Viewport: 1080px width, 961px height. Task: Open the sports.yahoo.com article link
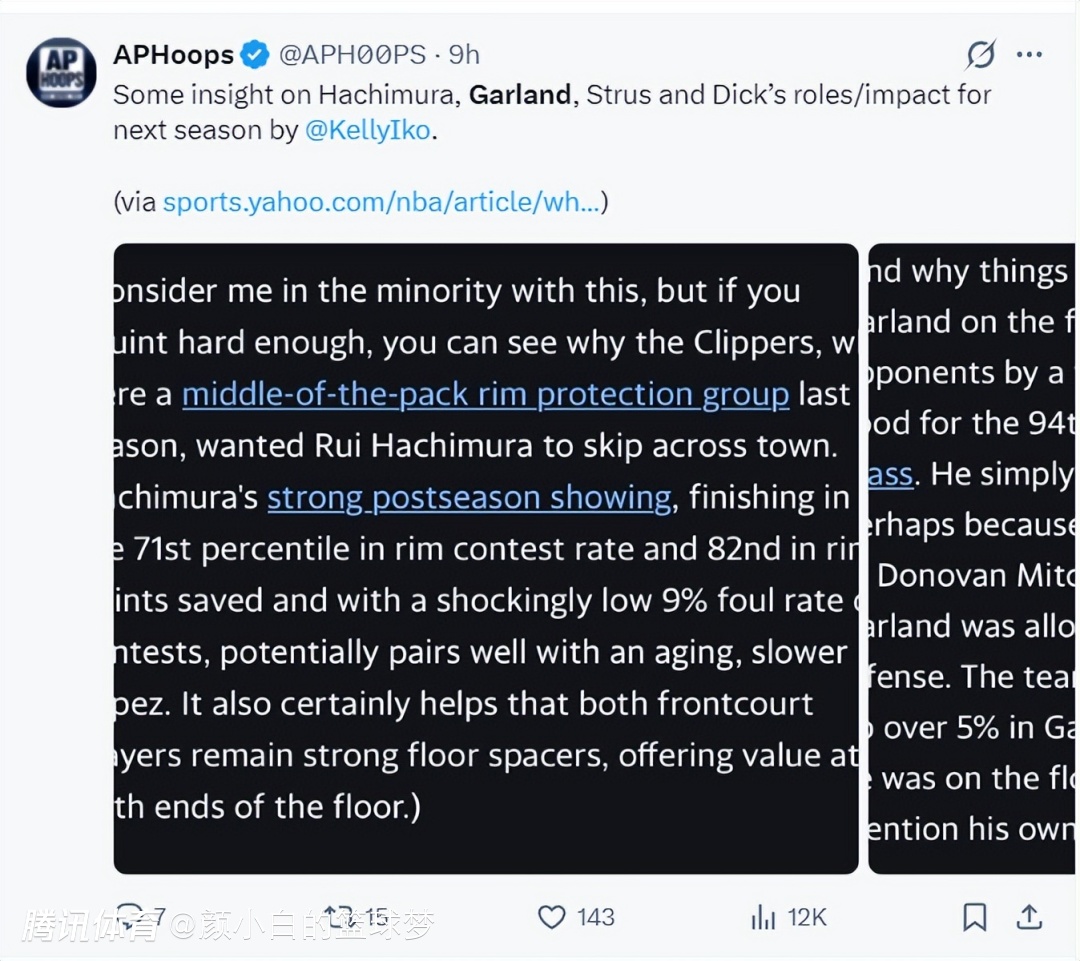381,203
